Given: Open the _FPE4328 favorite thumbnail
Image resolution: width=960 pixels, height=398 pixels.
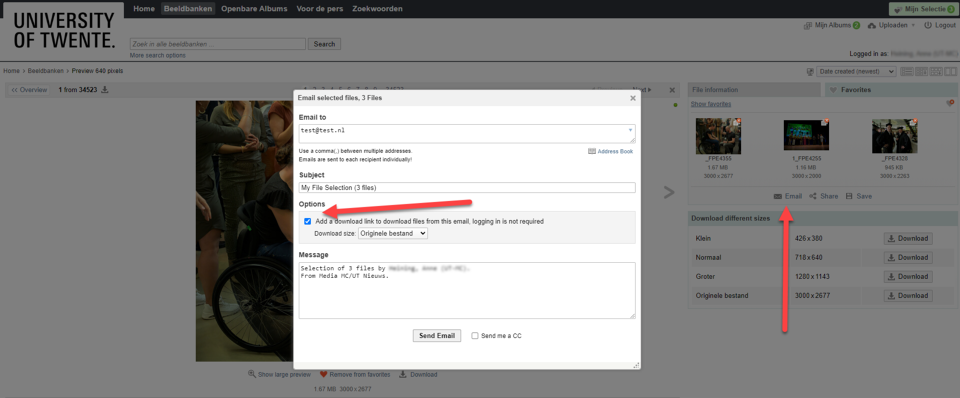Looking at the screenshot, I should [x=894, y=136].
